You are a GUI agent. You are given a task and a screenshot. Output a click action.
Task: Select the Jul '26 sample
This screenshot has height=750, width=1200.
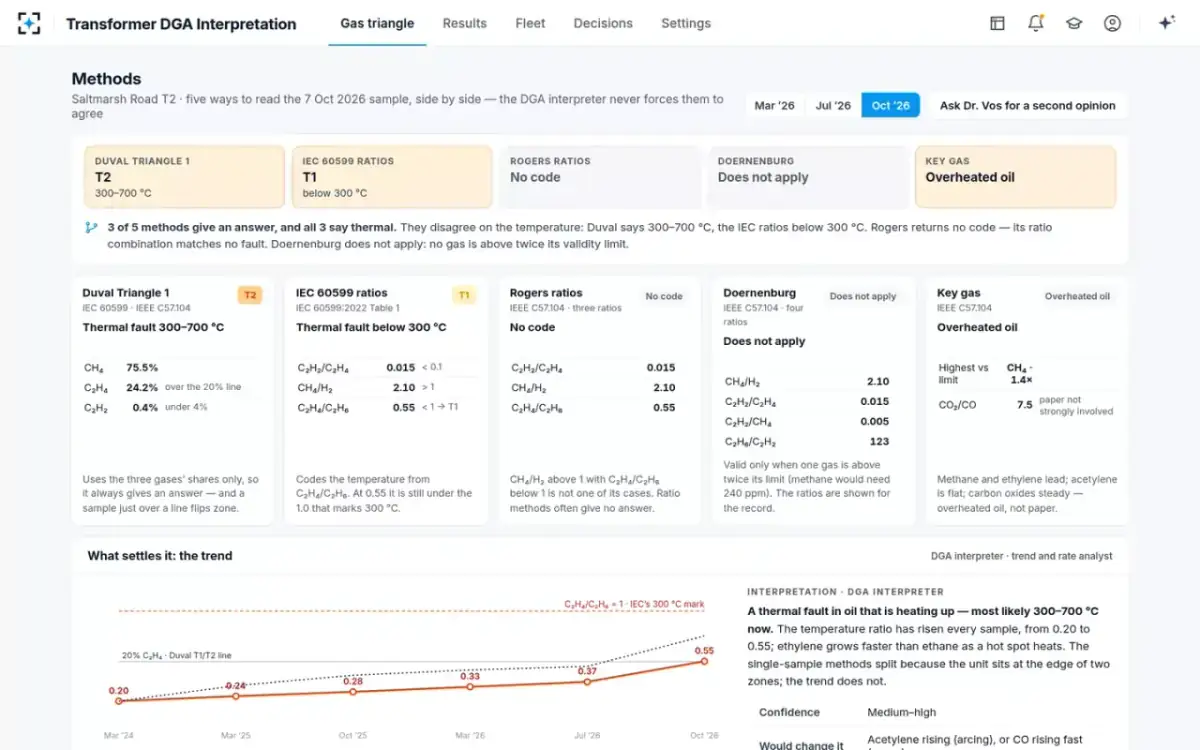point(832,105)
